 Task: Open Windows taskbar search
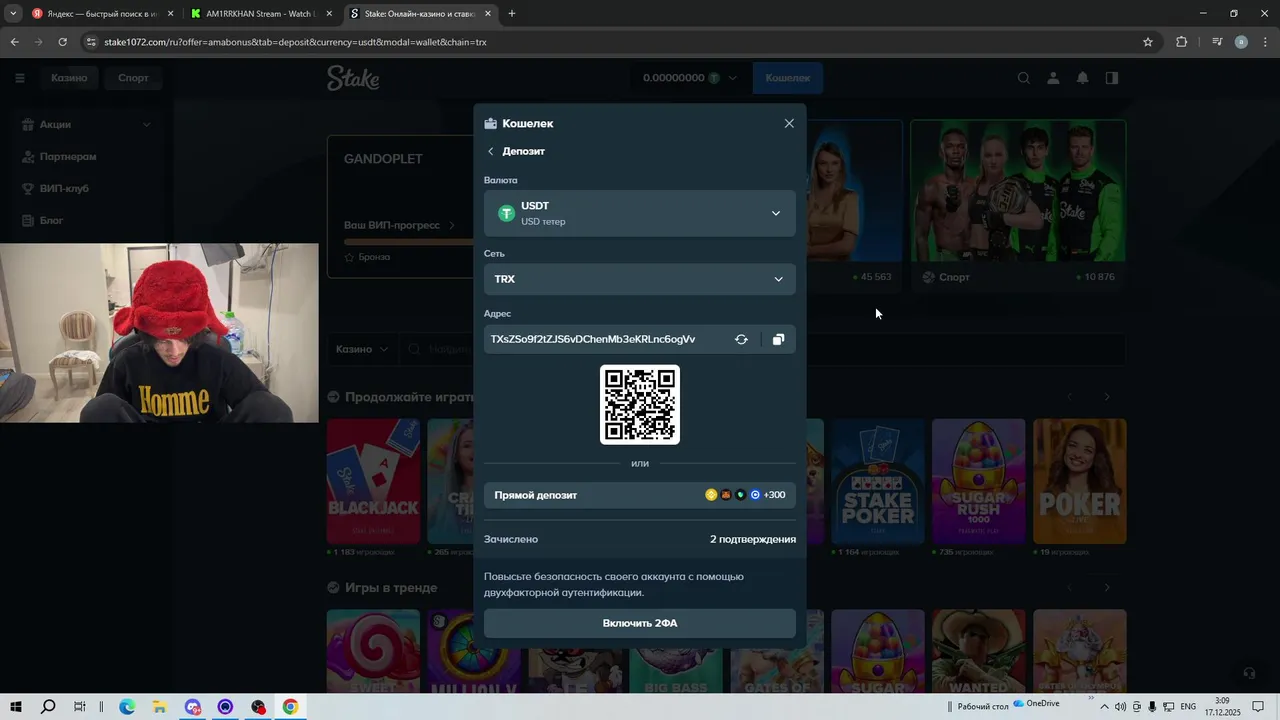[48, 707]
